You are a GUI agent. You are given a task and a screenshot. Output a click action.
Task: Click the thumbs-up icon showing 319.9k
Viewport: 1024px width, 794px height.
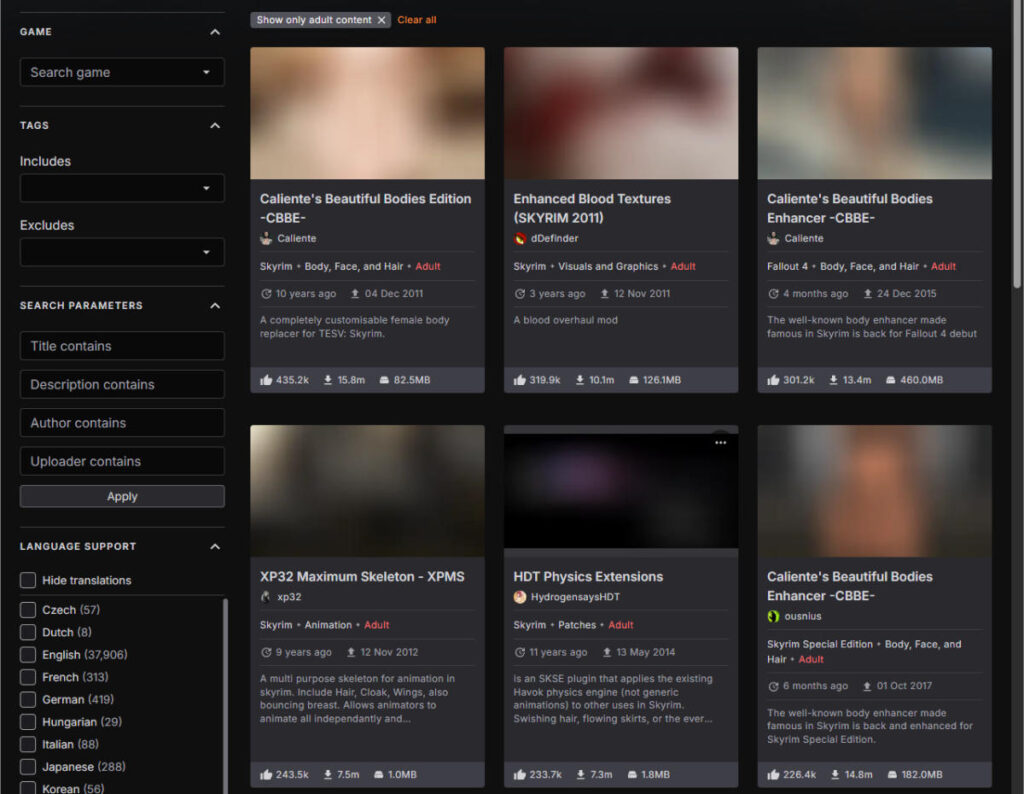[520, 380]
